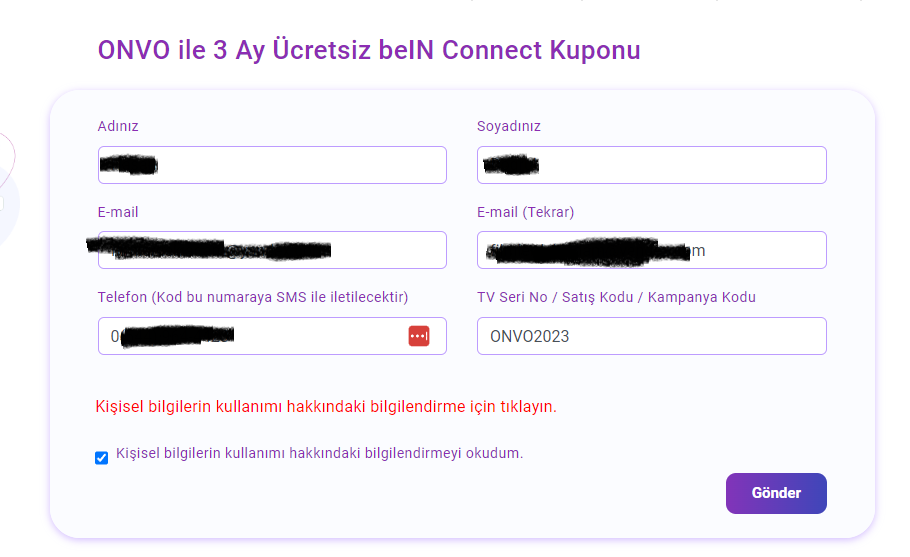
Task: Uncheck the personal data consent checkbox
Action: point(101,458)
